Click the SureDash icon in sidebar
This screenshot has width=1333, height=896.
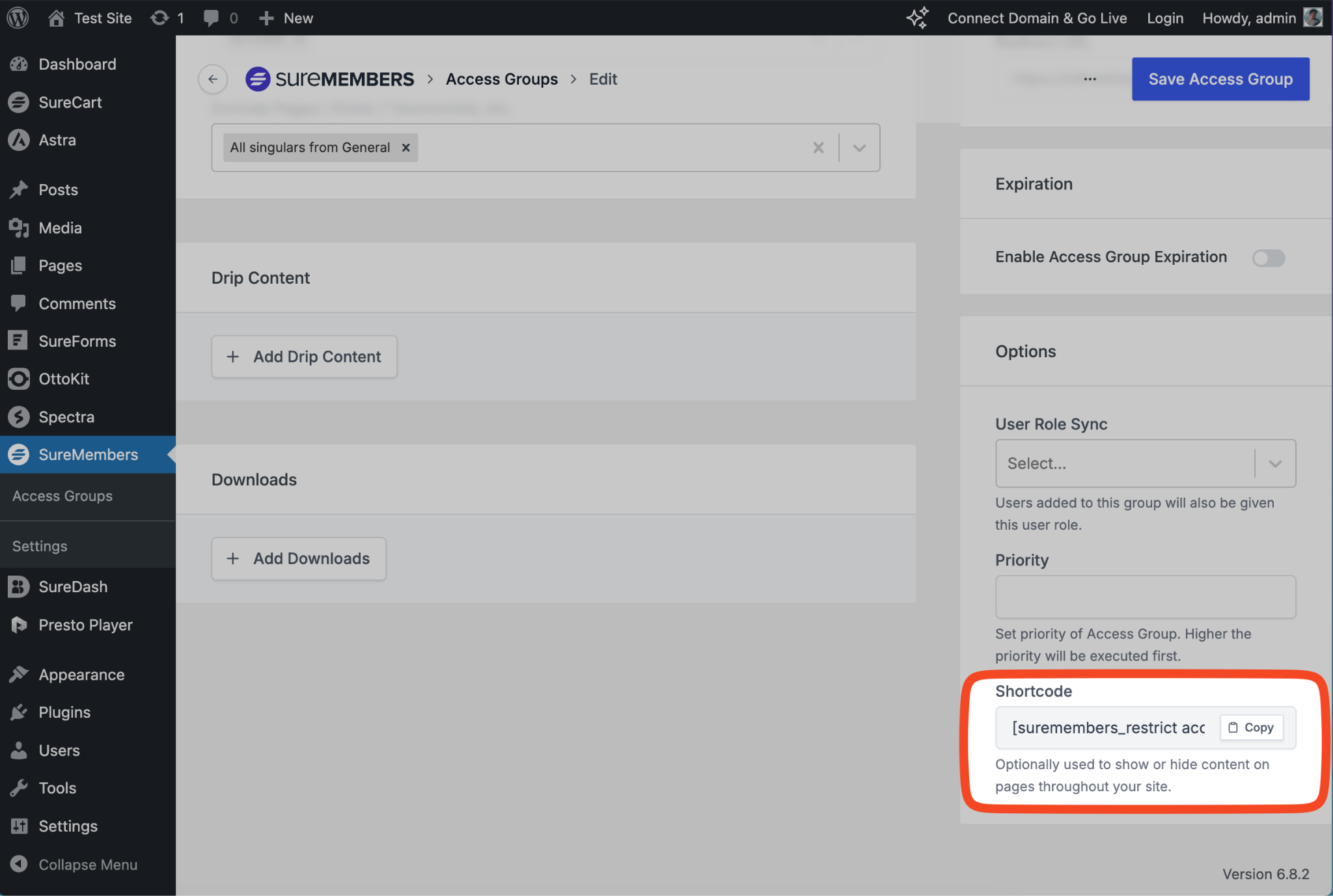coord(19,586)
